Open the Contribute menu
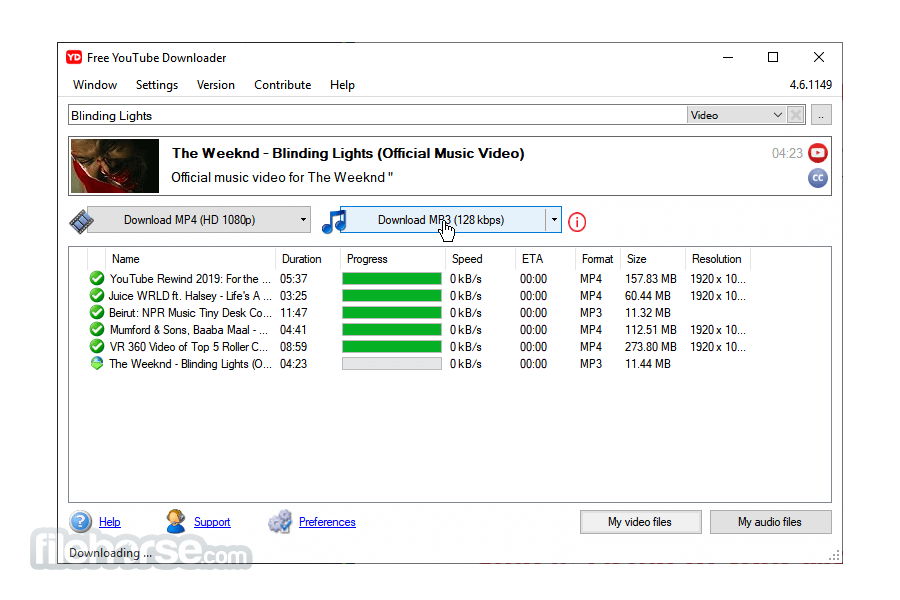The width and height of the screenshot is (900, 600). point(282,85)
